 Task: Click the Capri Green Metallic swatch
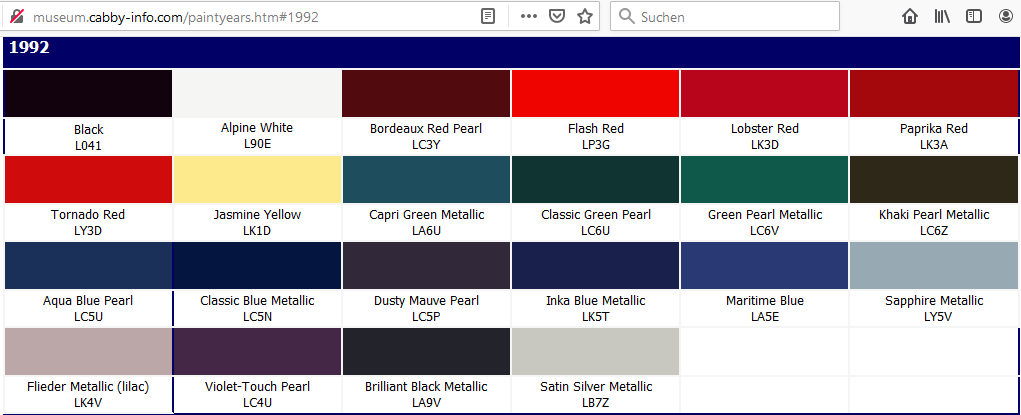426,180
